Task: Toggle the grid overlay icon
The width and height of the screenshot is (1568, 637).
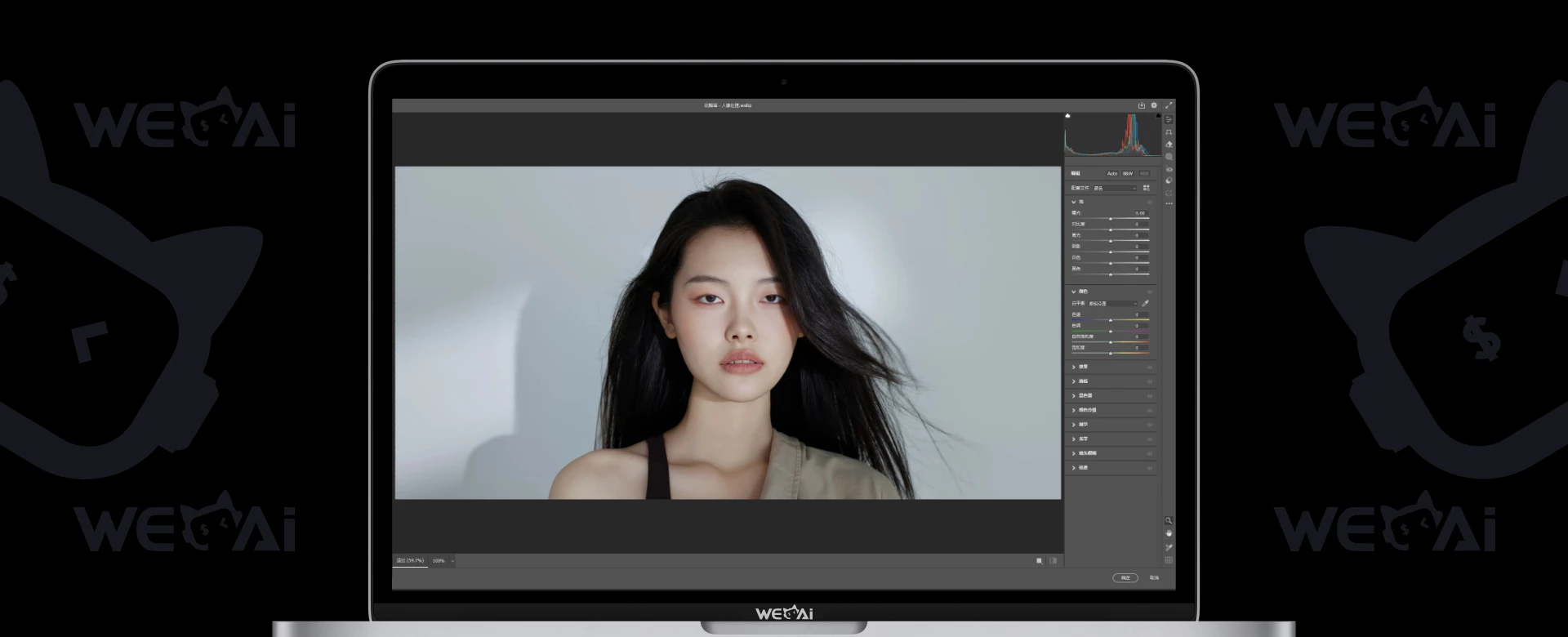Action: (x=1169, y=560)
